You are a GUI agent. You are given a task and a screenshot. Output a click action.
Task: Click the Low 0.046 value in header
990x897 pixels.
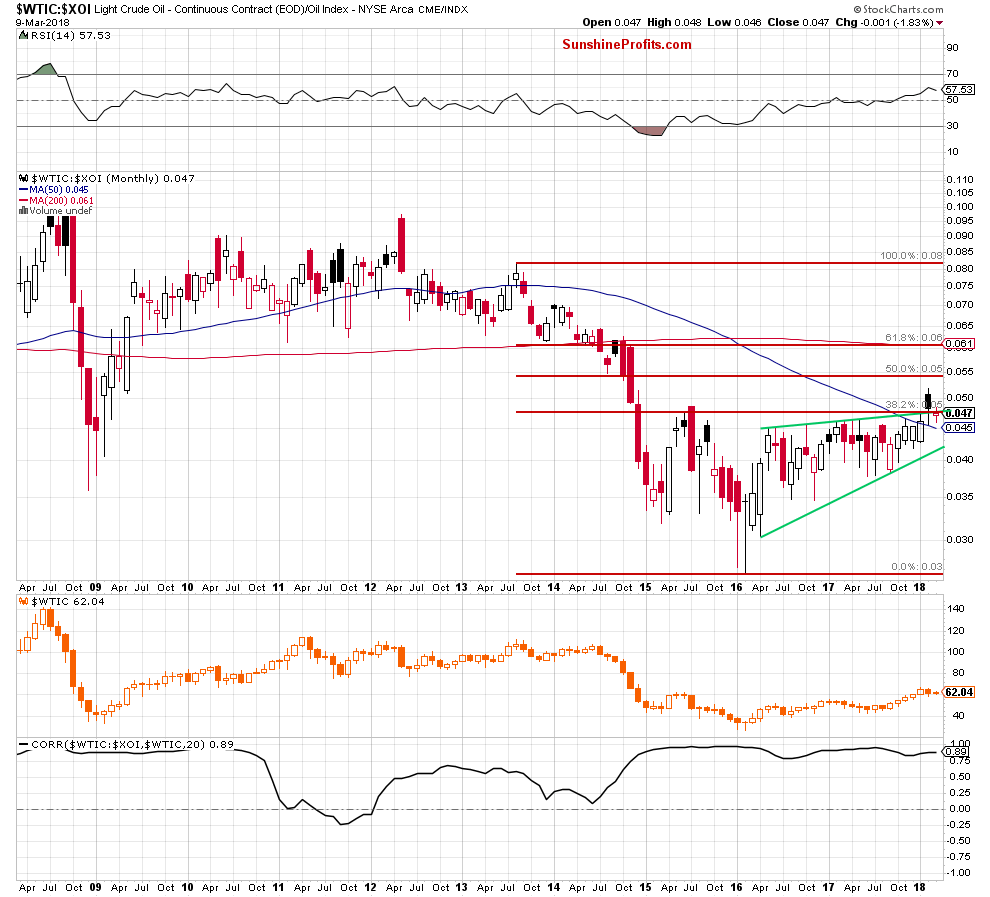click(x=734, y=22)
